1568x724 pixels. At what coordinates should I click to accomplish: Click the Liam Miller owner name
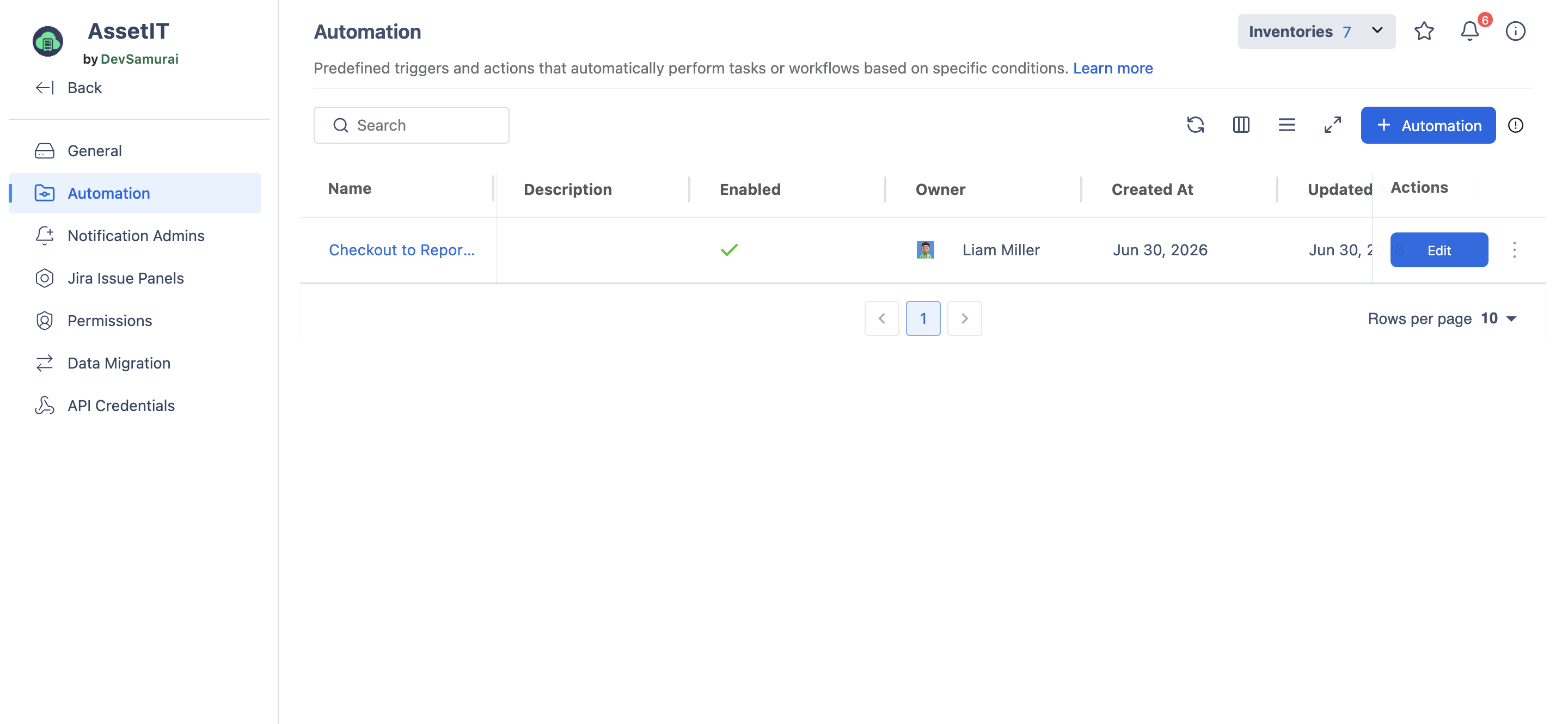tap(1001, 250)
